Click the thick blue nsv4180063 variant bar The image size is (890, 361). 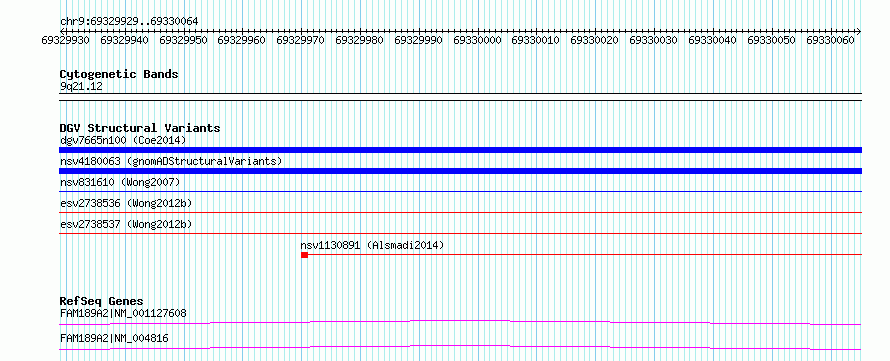tap(460, 171)
